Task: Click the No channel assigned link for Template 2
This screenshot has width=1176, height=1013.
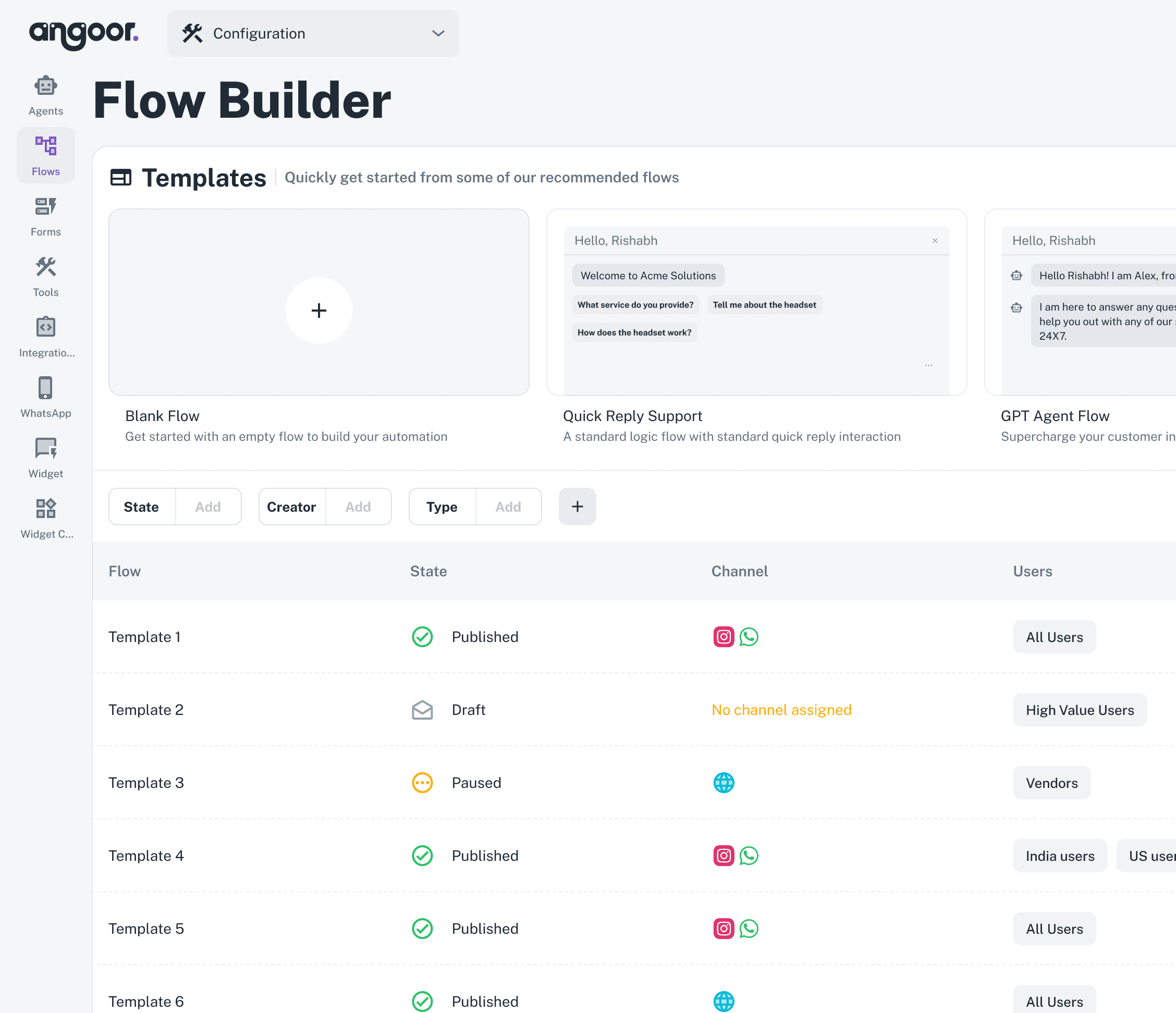Action: point(781,710)
